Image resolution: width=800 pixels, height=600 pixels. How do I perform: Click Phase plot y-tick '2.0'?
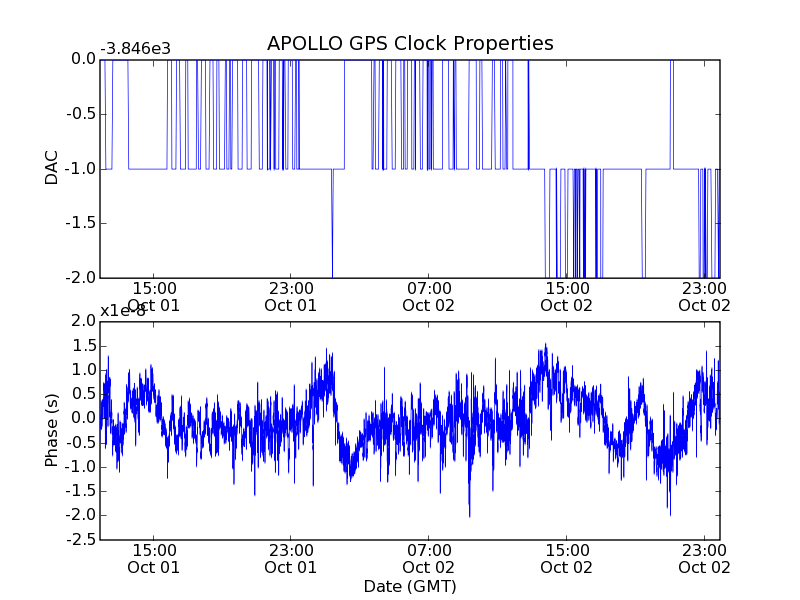[83, 321]
